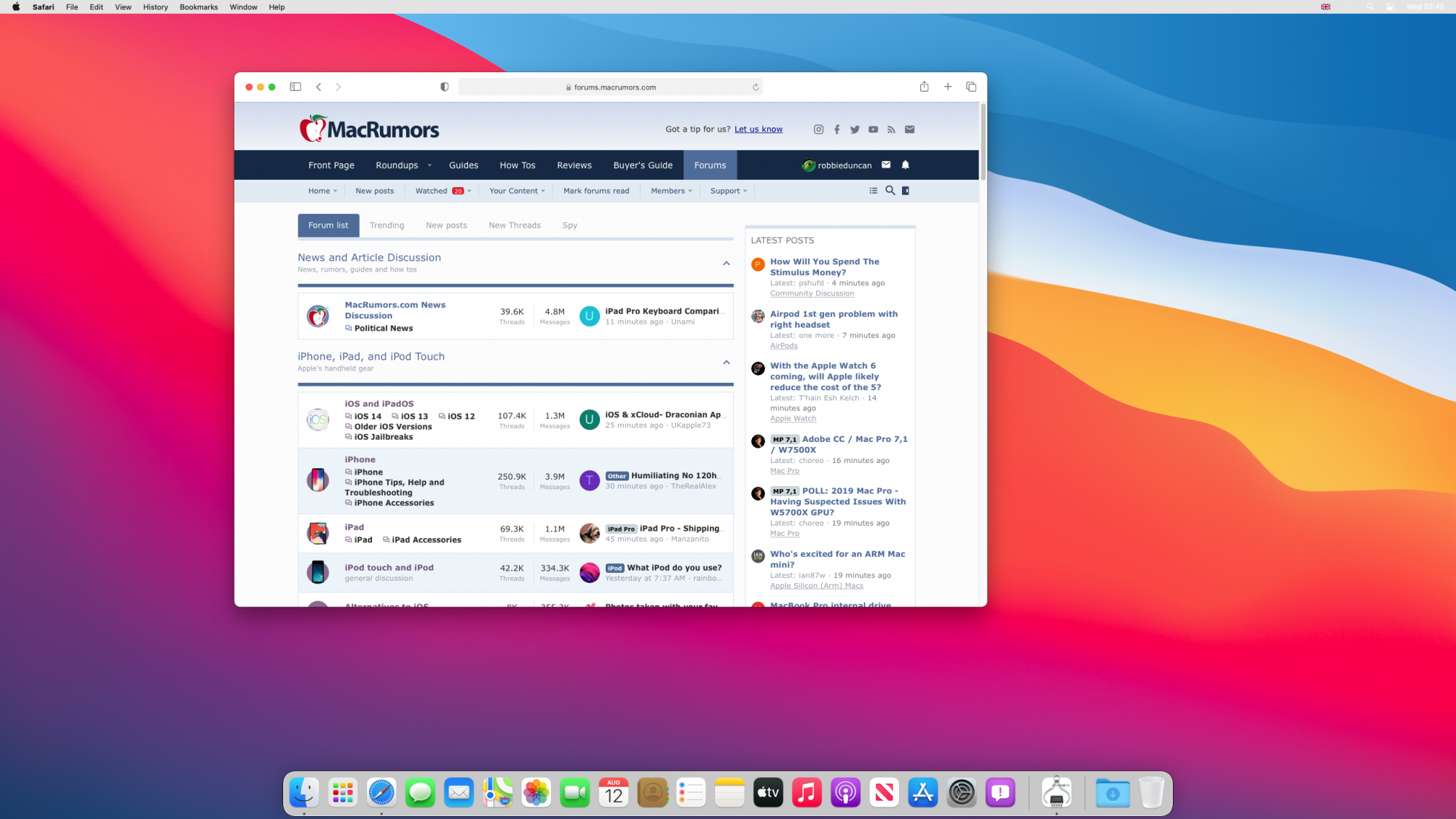Open the Support dropdown menu
Screen dimensions: 1456x819
[728, 191]
